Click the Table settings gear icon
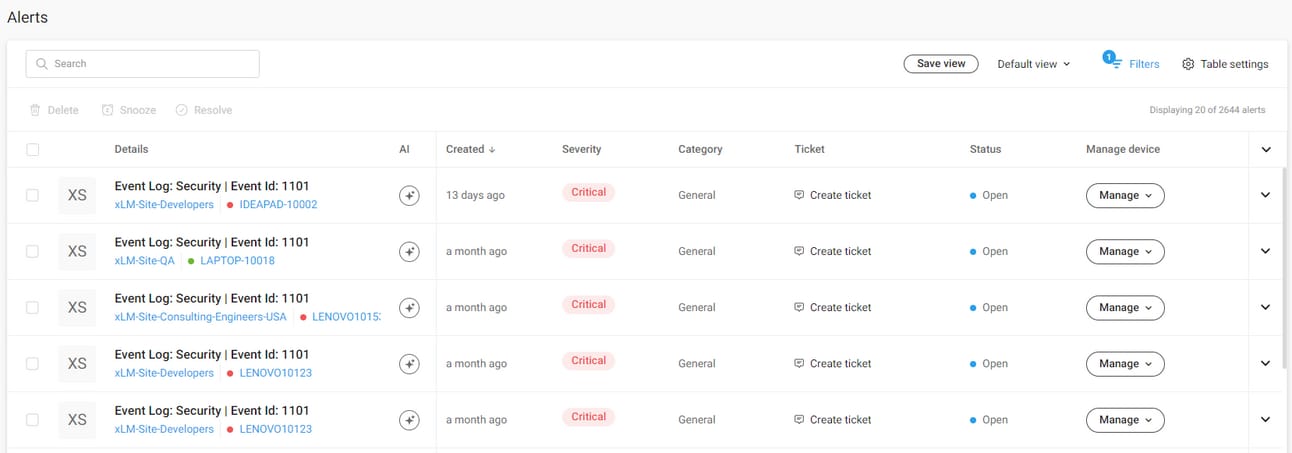 [x=1188, y=64]
